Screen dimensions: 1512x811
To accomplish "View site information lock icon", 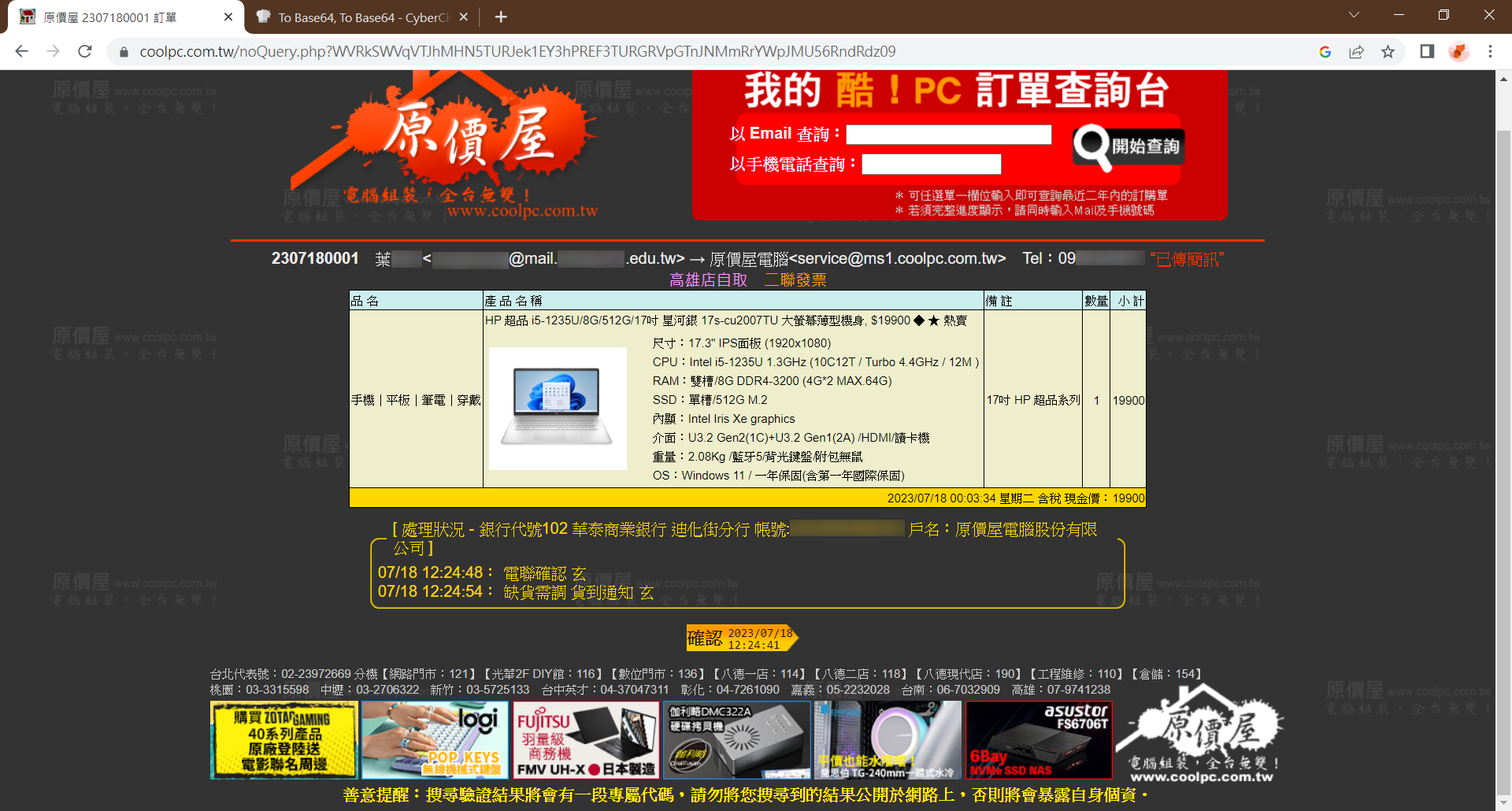I will [x=123, y=52].
